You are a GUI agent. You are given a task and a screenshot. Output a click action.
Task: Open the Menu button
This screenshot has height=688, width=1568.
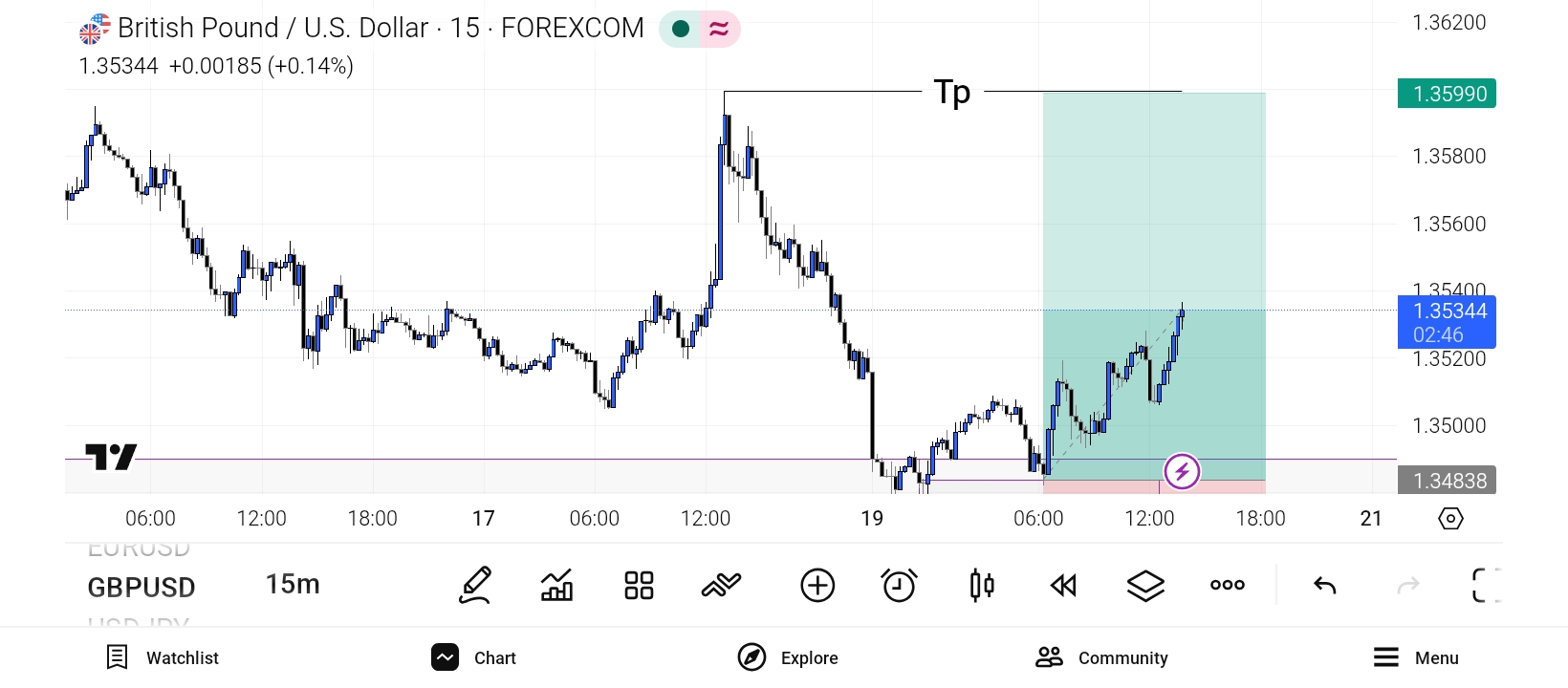click(1416, 657)
